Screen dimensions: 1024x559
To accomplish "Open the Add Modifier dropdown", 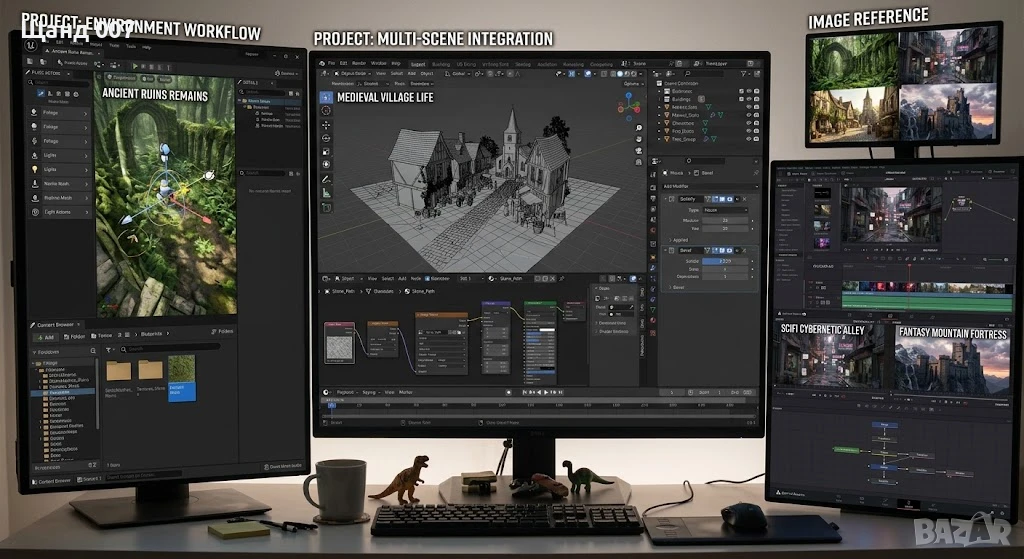I will click(711, 186).
